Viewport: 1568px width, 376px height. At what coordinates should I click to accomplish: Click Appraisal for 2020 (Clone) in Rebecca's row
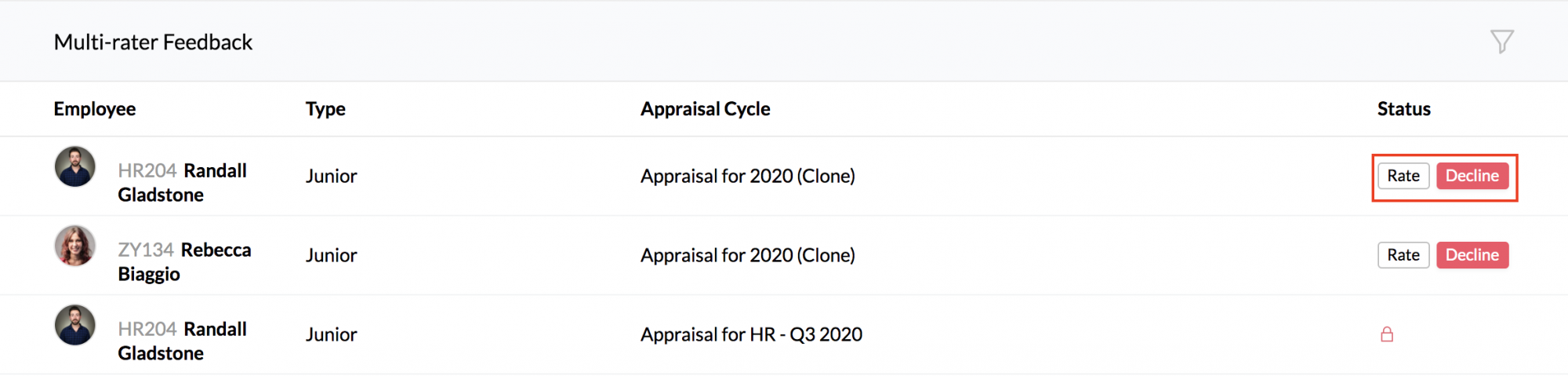pyautogui.click(x=748, y=255)
